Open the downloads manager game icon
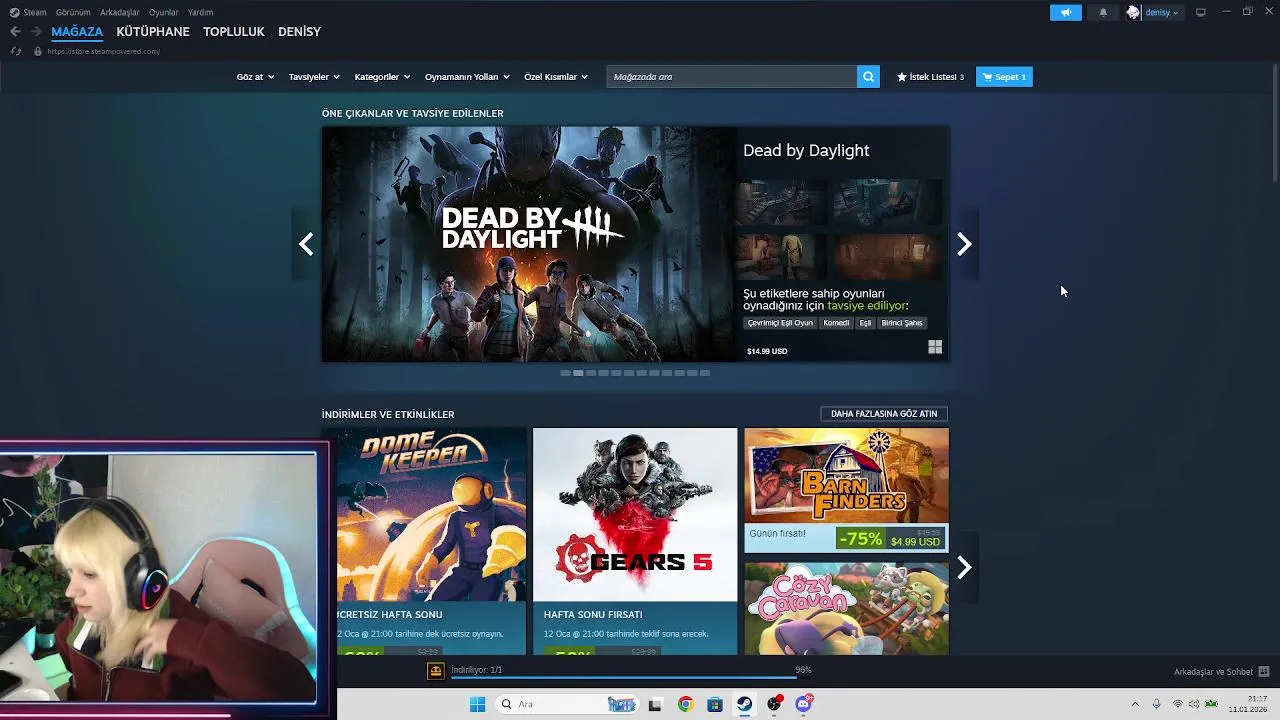Viewport: 1280px width, 720px height. click(436, 671)
